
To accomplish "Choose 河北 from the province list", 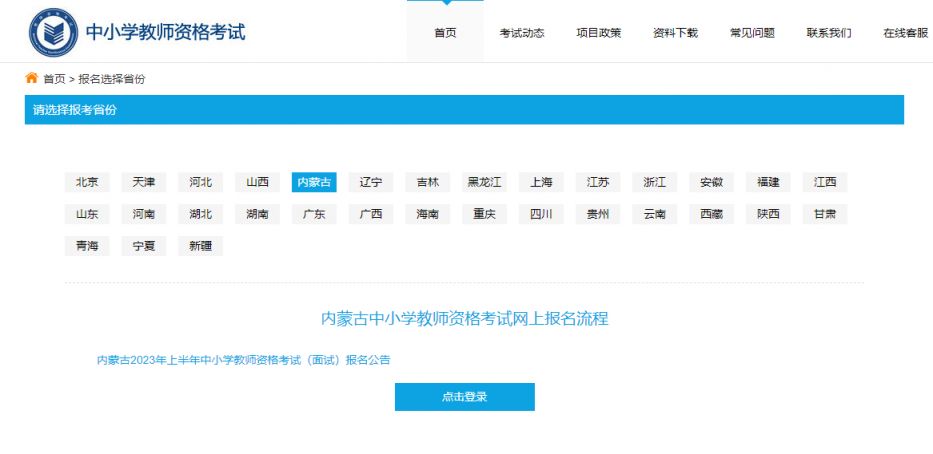I will (201, 182).
